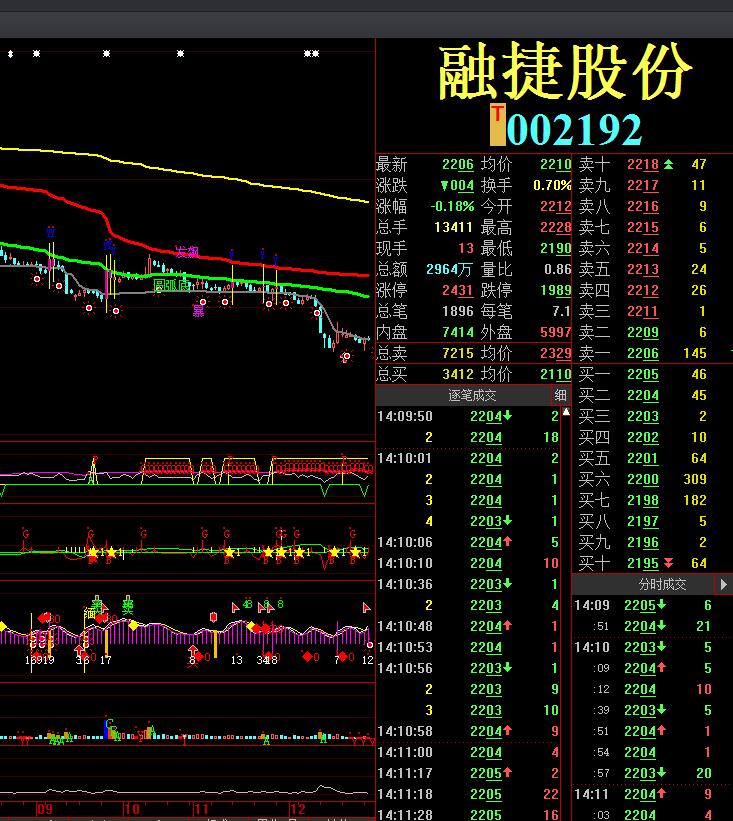Click the 总手 value 13411
The width and height of the screenshot is (733, 821).
(x=453, y=227)
